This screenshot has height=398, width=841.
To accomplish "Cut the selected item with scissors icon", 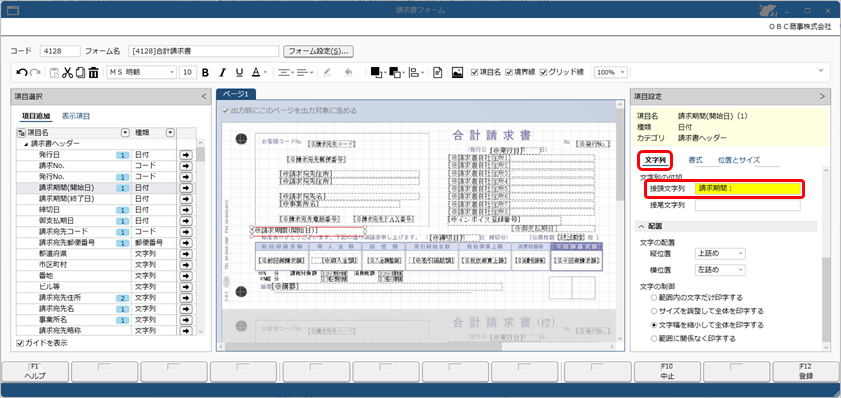I will [x=67, y=72].
